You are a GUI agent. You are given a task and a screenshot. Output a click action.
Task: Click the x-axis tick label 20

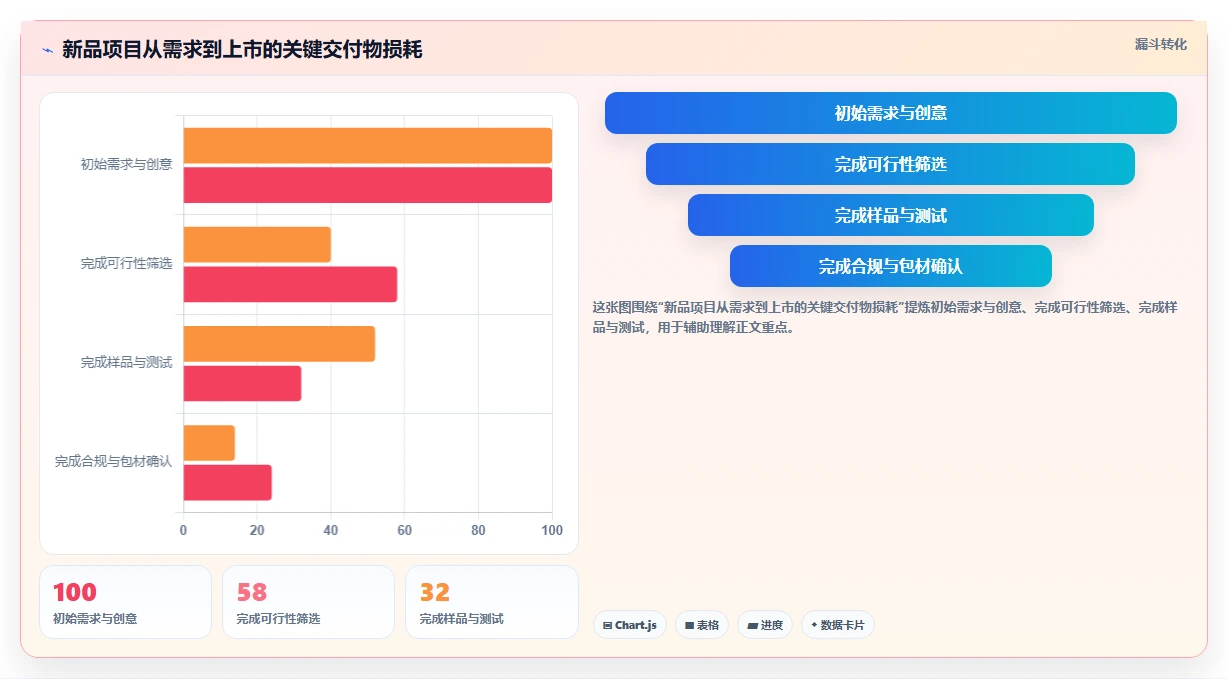pyautogui.click(x=257, y=530)
